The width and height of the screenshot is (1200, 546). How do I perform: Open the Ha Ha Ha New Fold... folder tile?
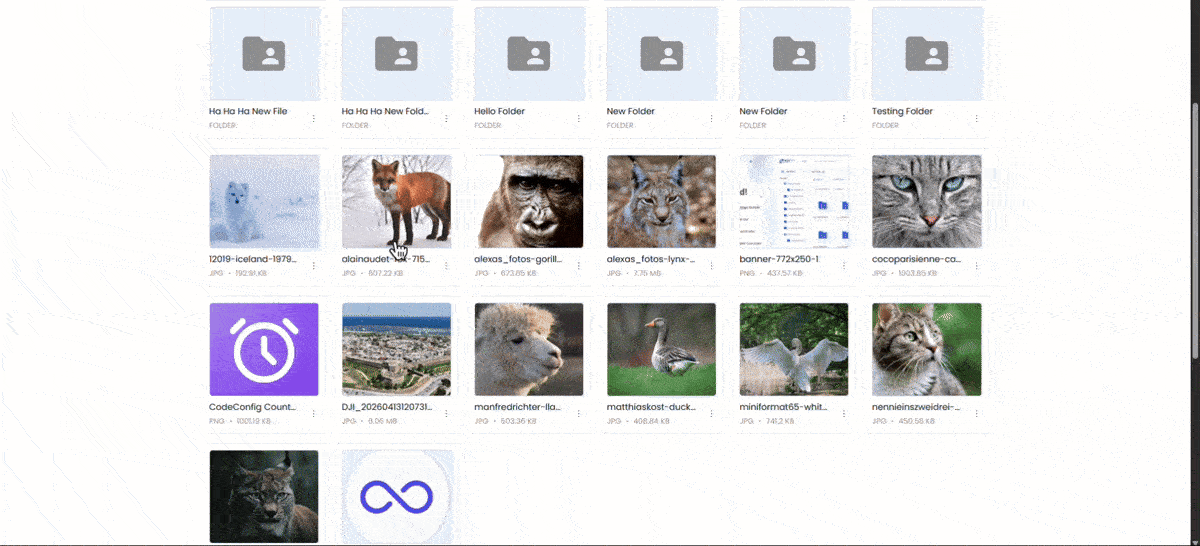point(397,53)
